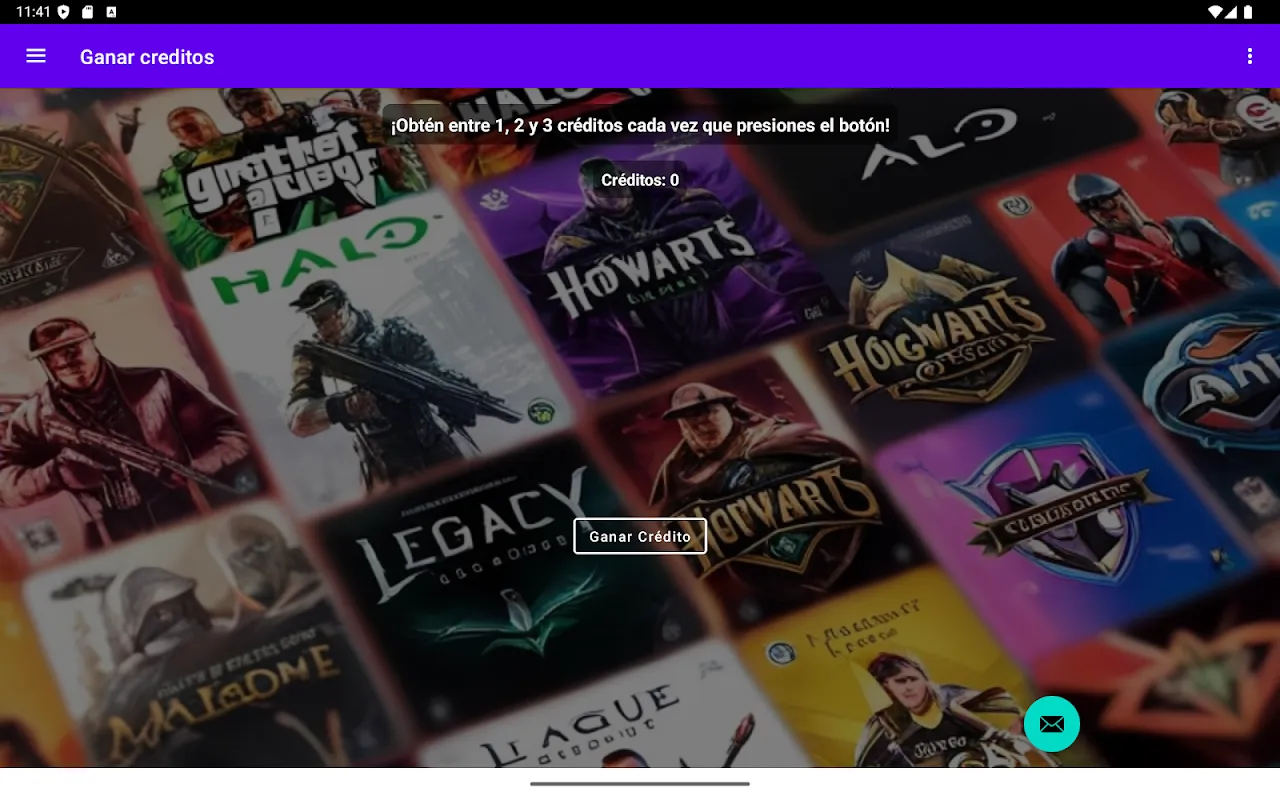Open the three-dot overflow menu

tap(1249, 56)
